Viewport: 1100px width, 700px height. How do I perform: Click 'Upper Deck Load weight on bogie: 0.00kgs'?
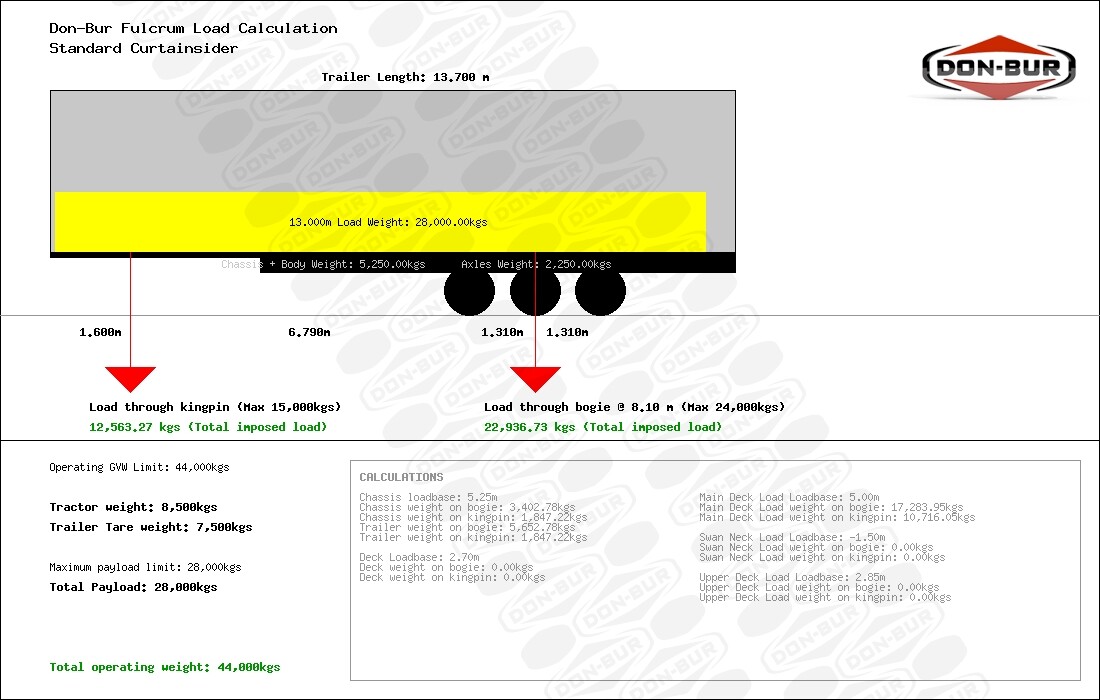819,587
